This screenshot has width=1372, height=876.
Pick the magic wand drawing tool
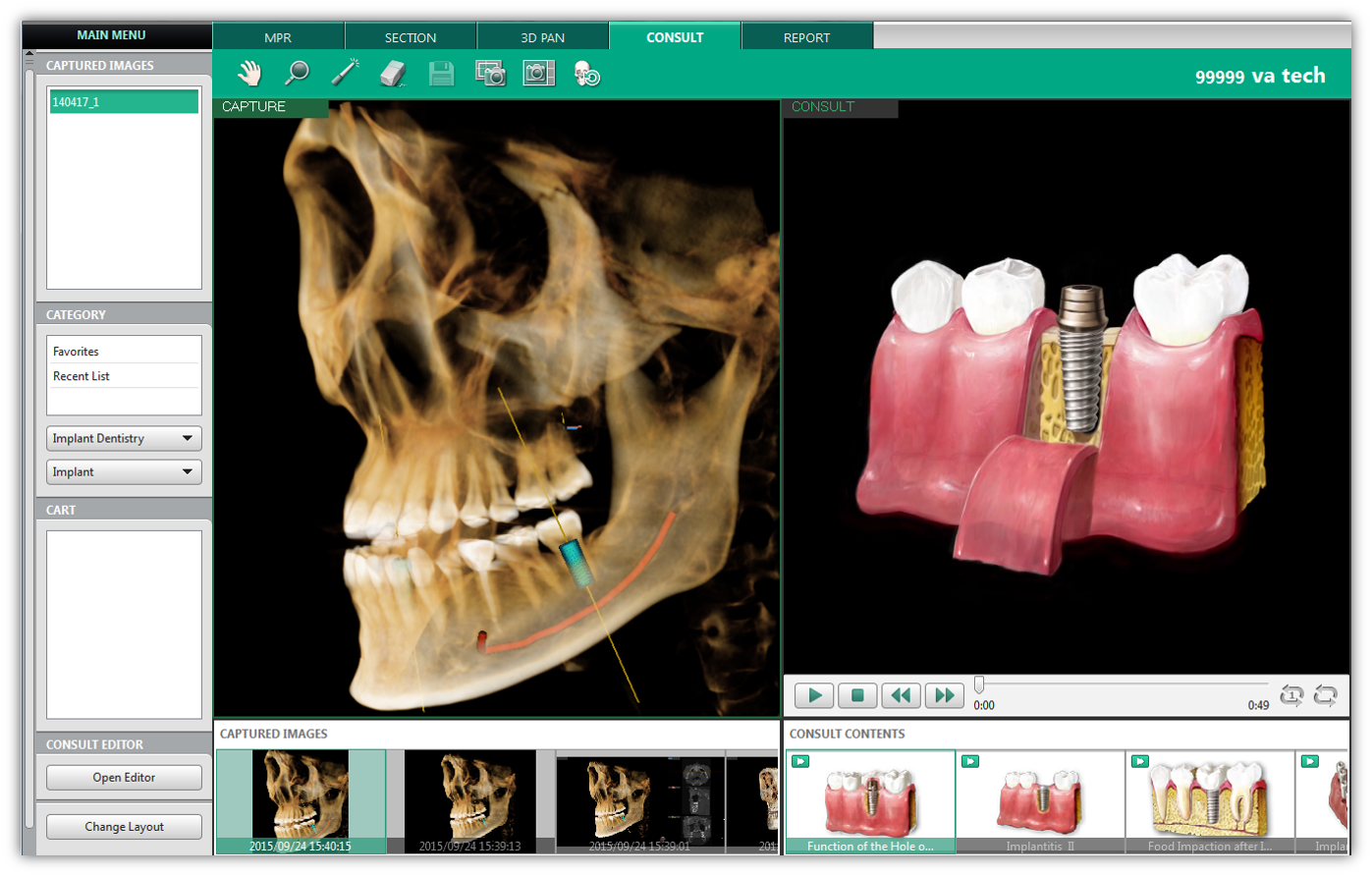(x=345, y=74)
